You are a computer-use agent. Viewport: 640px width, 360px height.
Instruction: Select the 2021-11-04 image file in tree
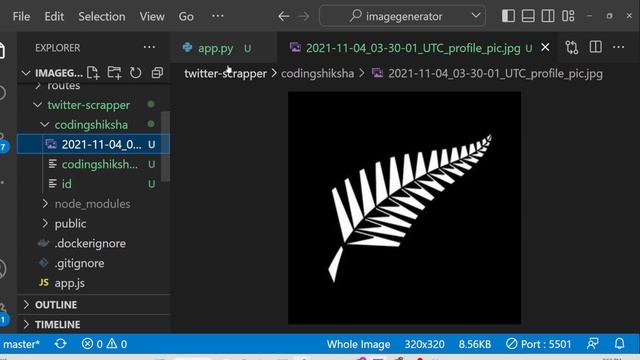point(93,144)
